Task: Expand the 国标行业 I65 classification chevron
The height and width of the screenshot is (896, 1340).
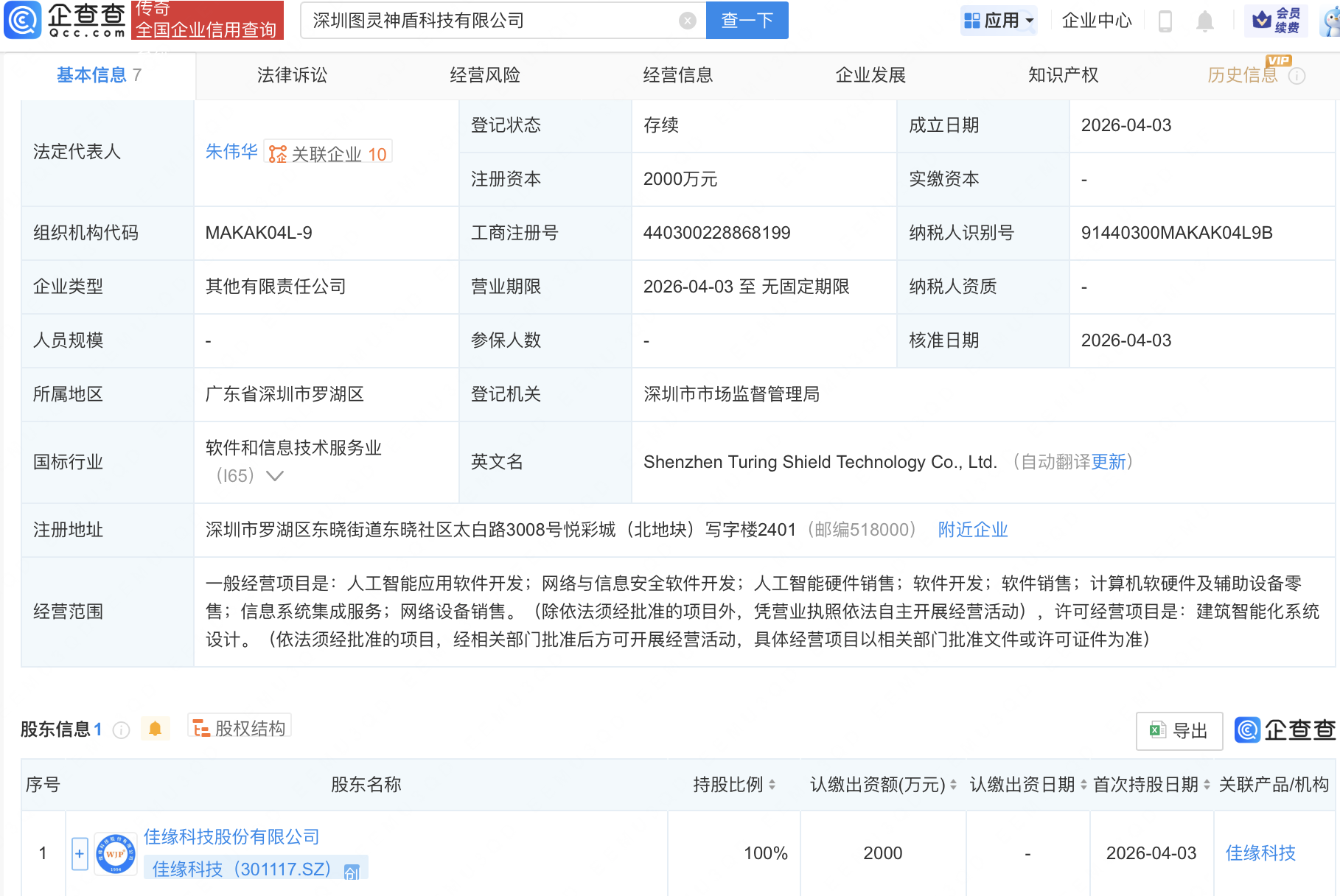Action: coord(274,477)
